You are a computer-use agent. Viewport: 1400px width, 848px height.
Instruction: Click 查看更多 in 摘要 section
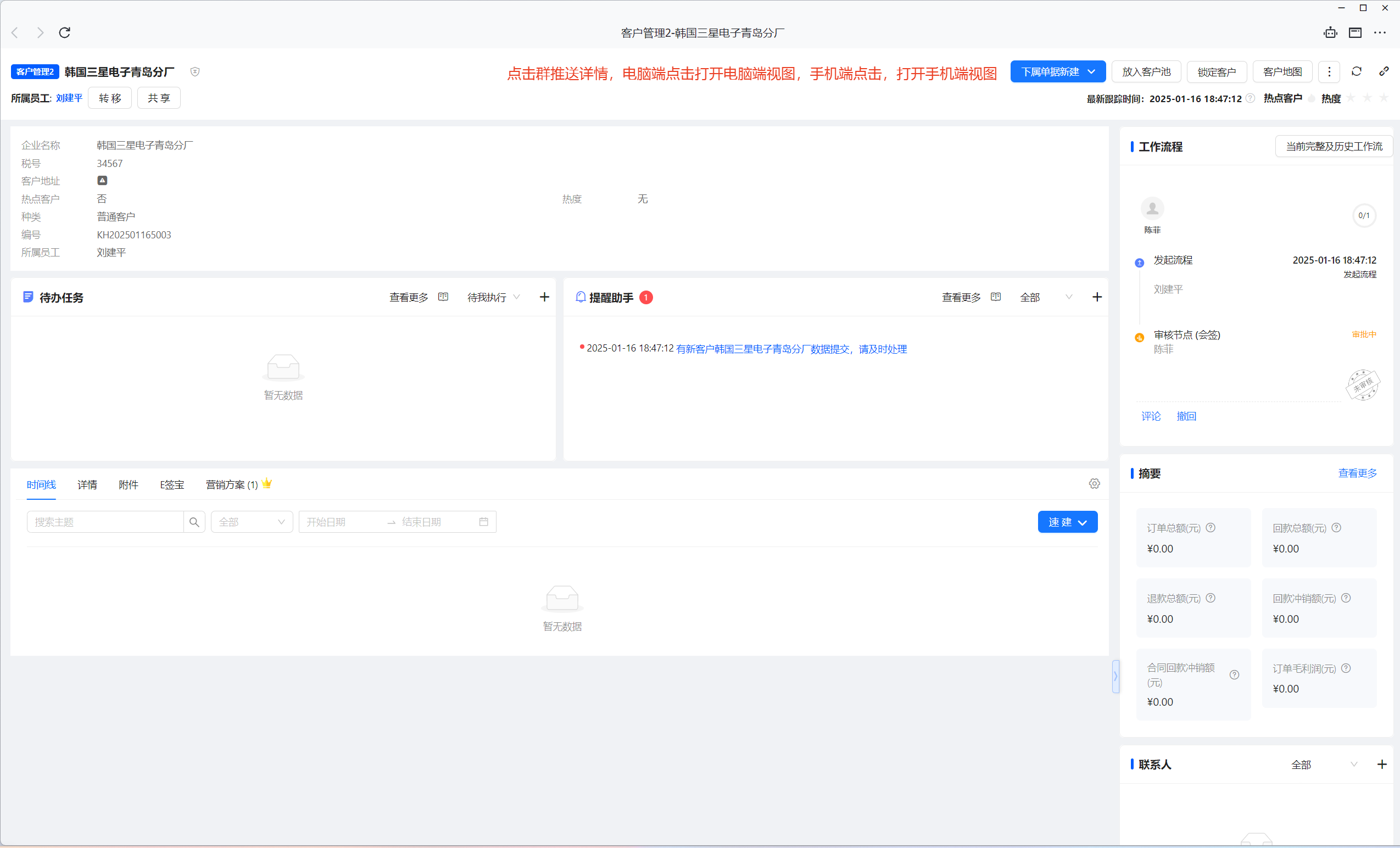[1357, 473]
